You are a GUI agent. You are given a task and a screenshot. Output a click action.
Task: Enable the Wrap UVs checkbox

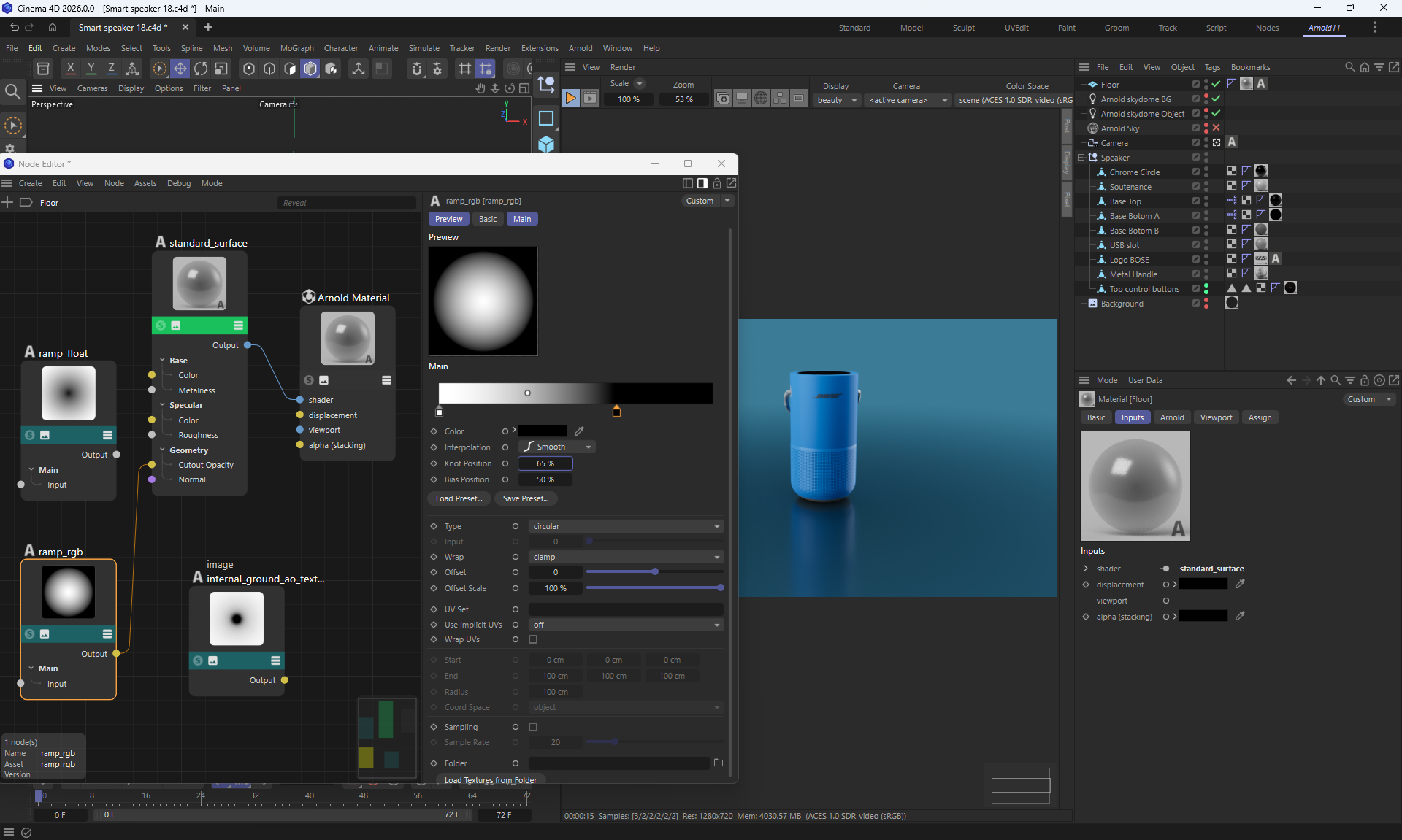coord(533,639)
